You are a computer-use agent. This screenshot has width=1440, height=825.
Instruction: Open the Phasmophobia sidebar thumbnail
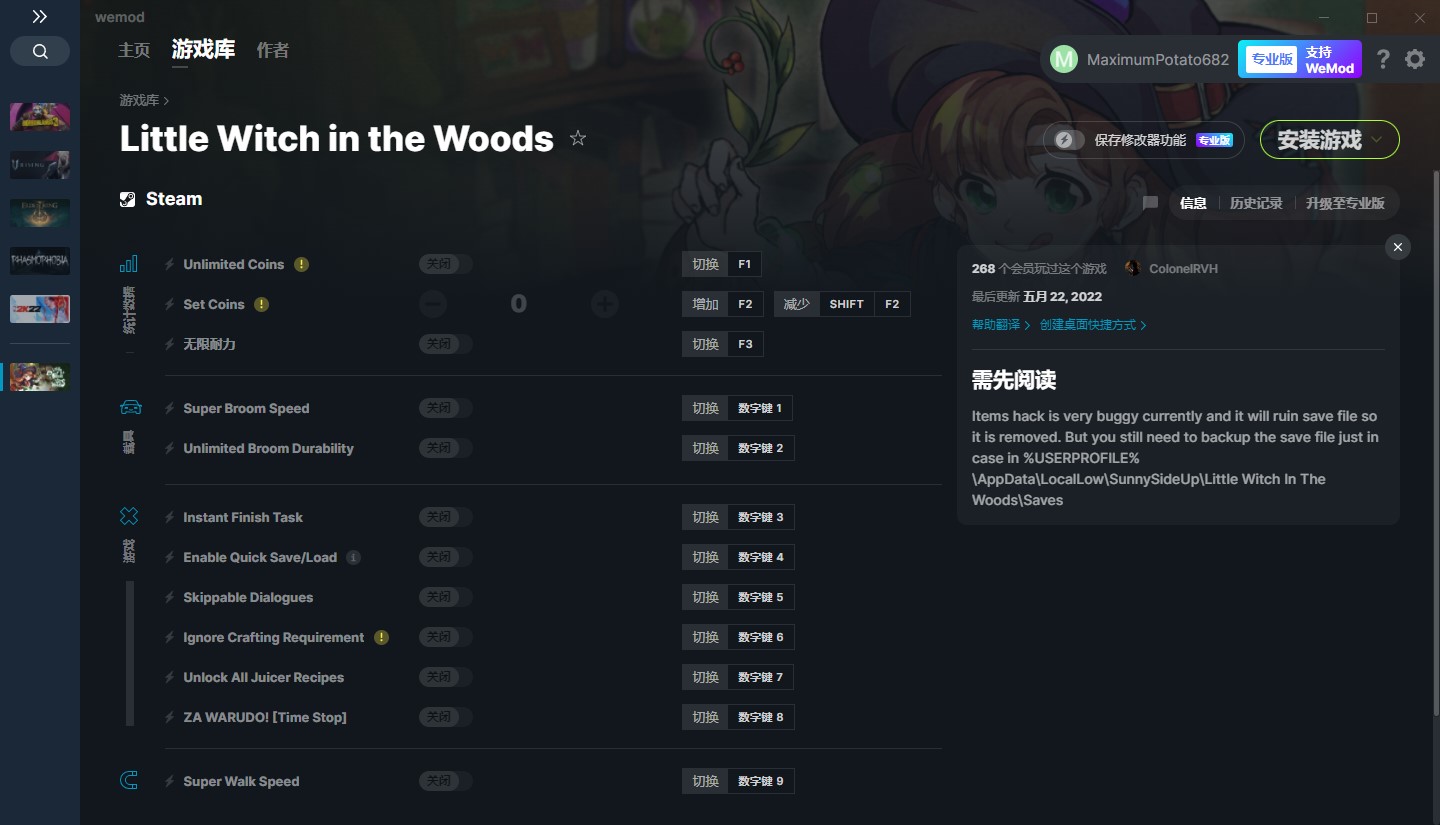40,261
